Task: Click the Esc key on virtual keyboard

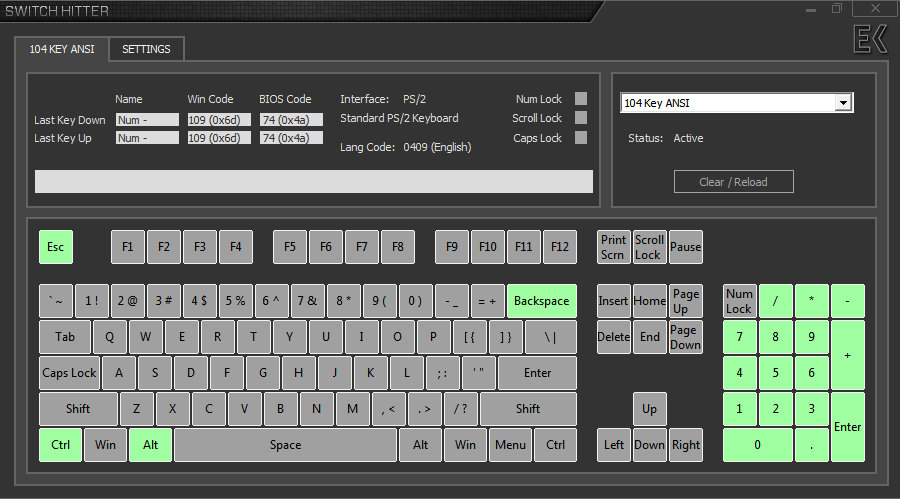Action: 55,247
